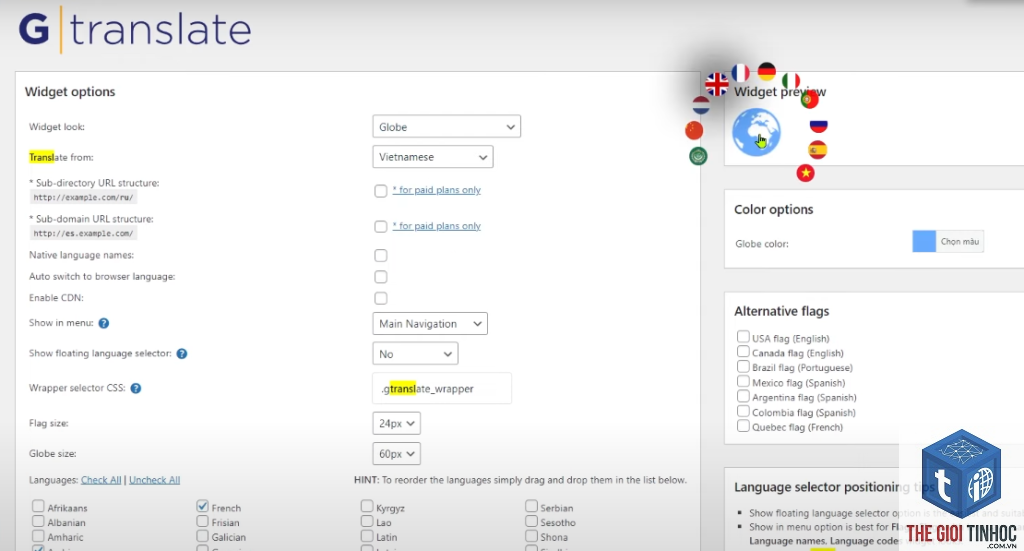Check the Frisian language checkbox
The image size is (1024, 551).
(202, 522)
